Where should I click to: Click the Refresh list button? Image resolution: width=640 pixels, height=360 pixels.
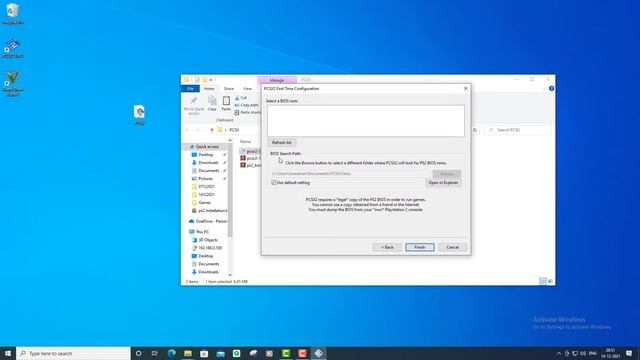[282, 142]
